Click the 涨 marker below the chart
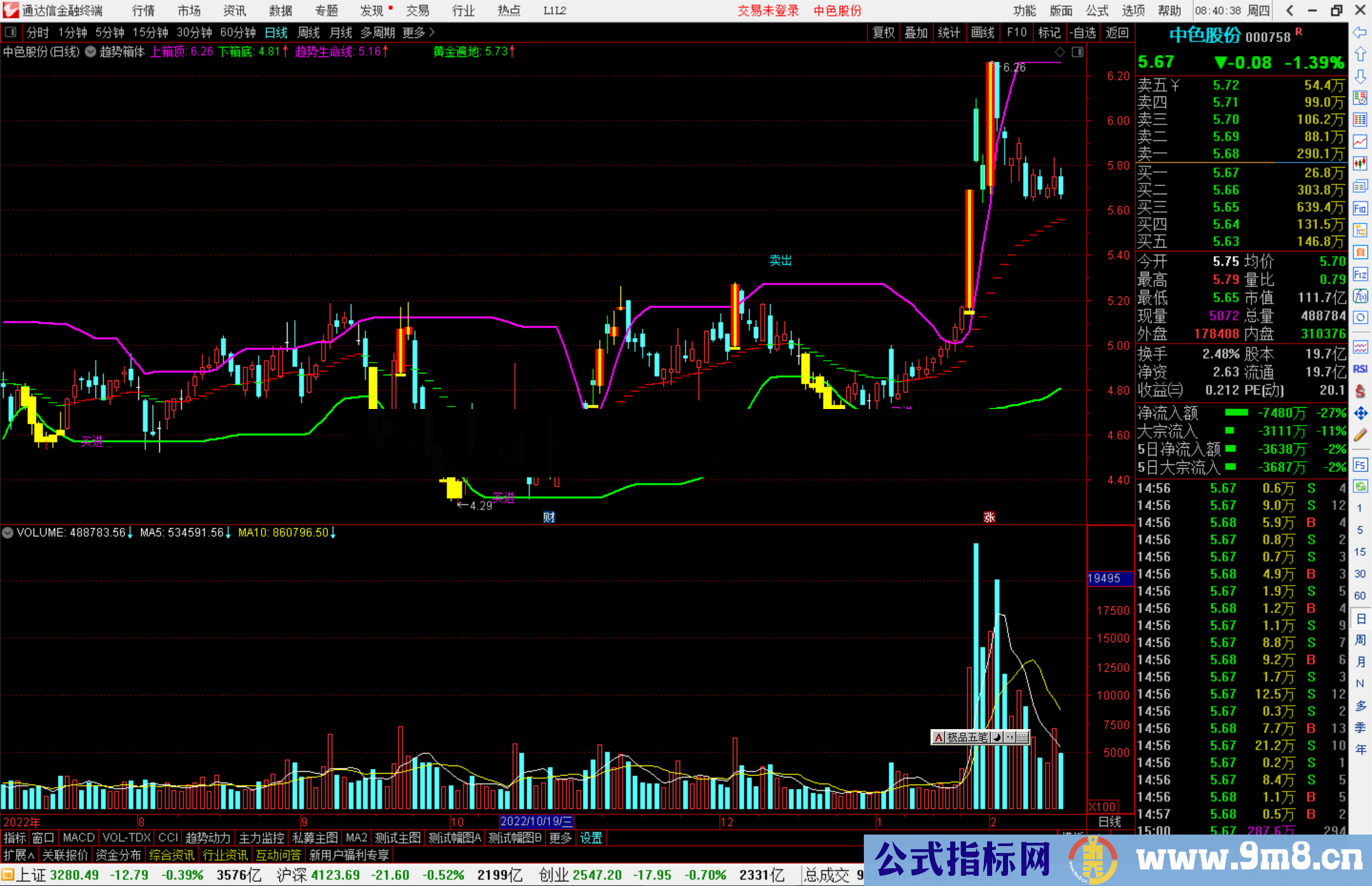1372x886 pixels. (989, 517)
